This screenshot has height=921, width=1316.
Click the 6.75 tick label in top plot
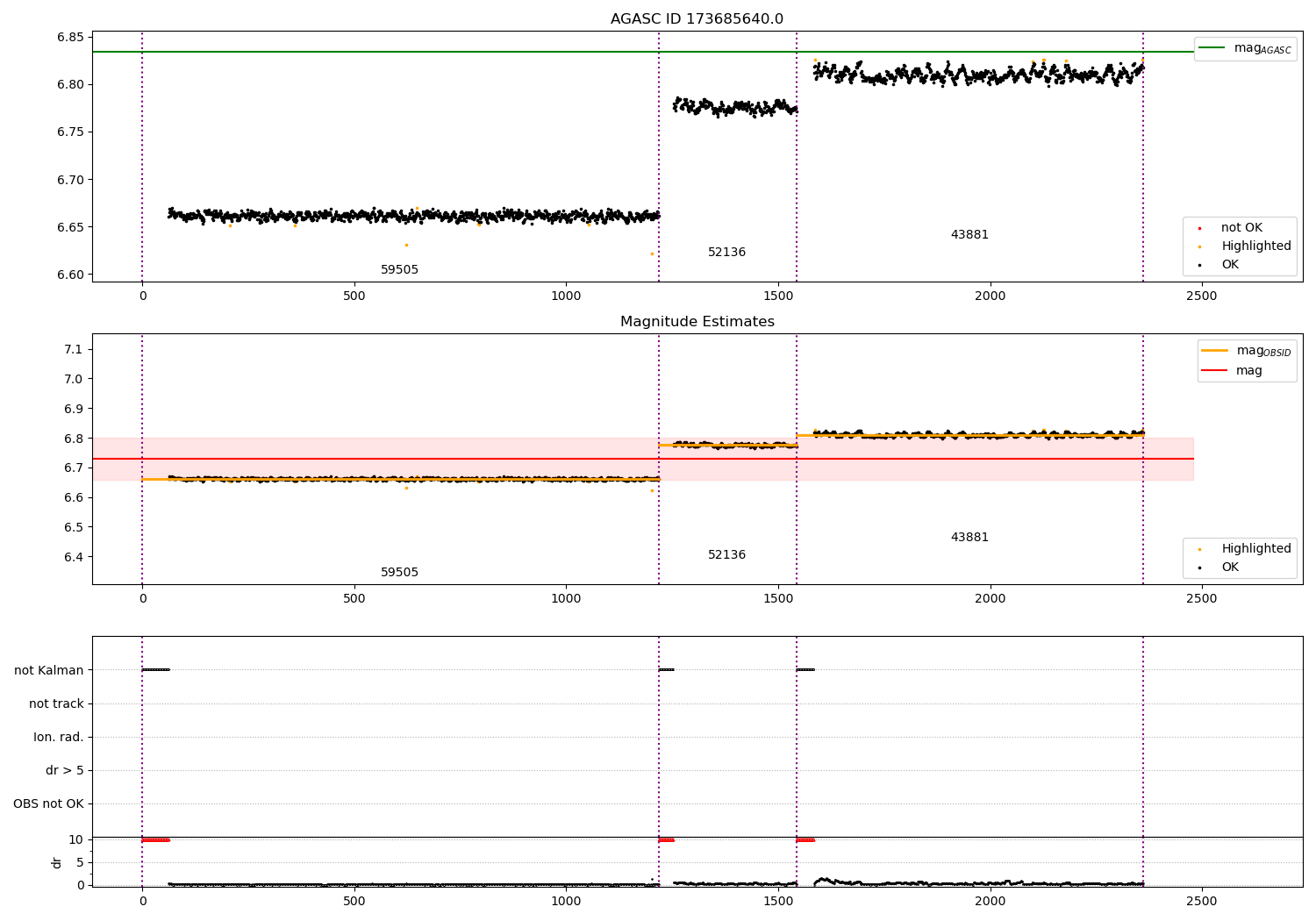[70, 132]
